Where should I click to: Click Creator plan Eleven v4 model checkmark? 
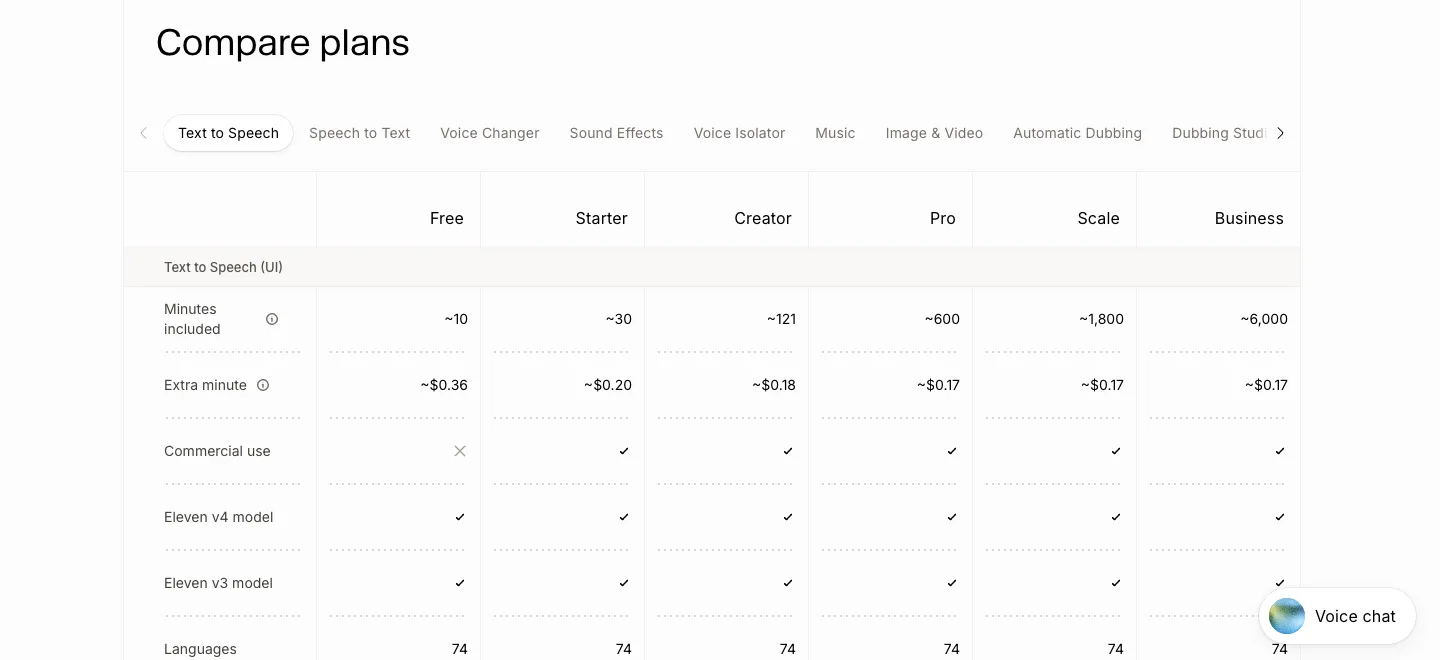pos(788,517)
